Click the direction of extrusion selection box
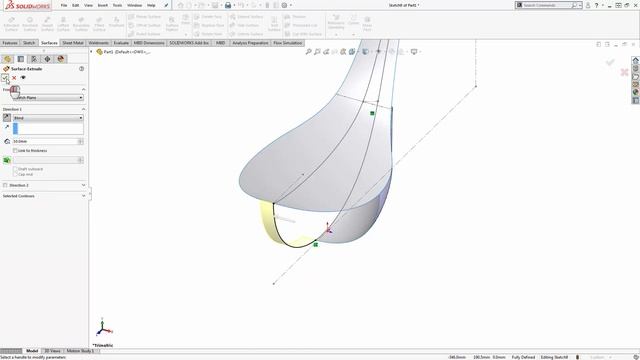 coord(48,129)
